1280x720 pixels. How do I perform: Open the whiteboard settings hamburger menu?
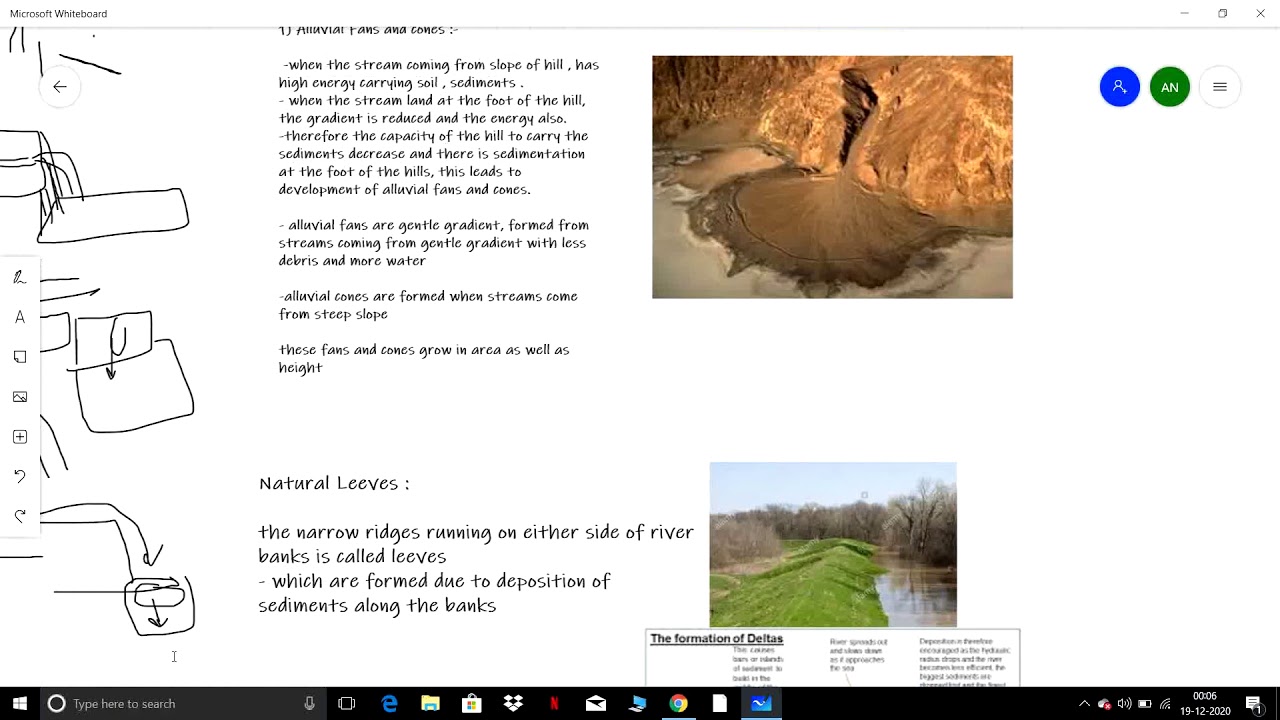tap(1220, 87)
